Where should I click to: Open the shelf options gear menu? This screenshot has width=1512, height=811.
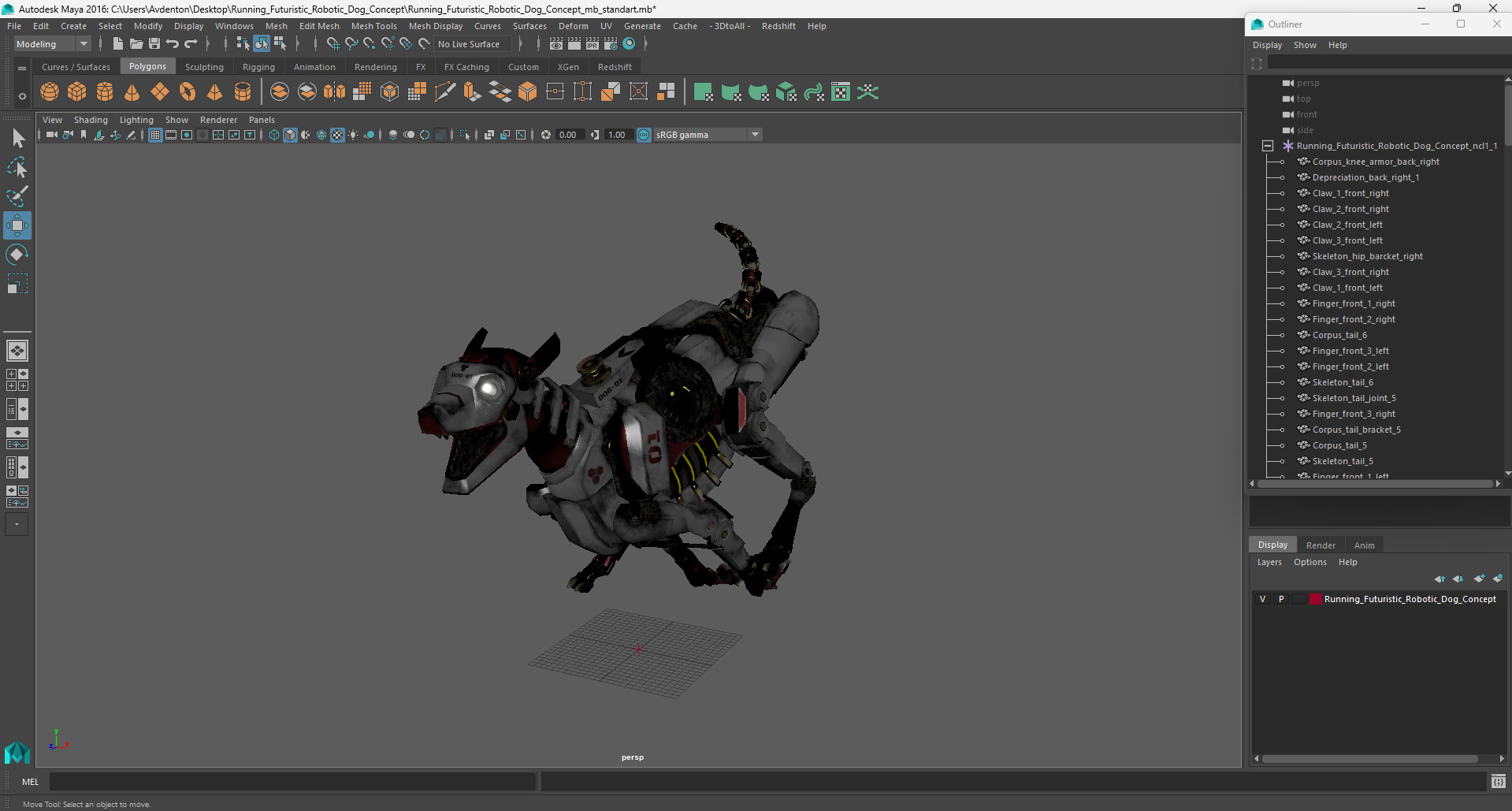22,96
